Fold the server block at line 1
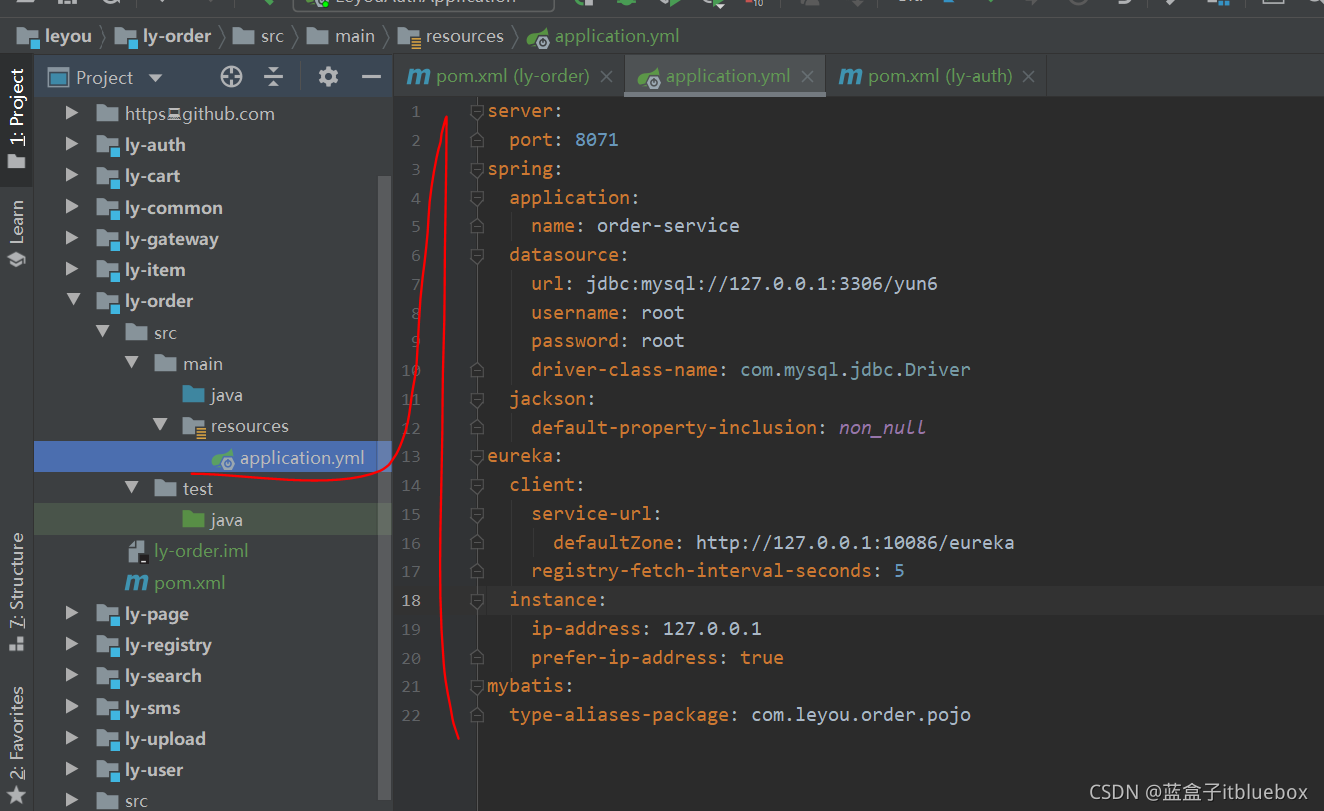 (477, 111)
